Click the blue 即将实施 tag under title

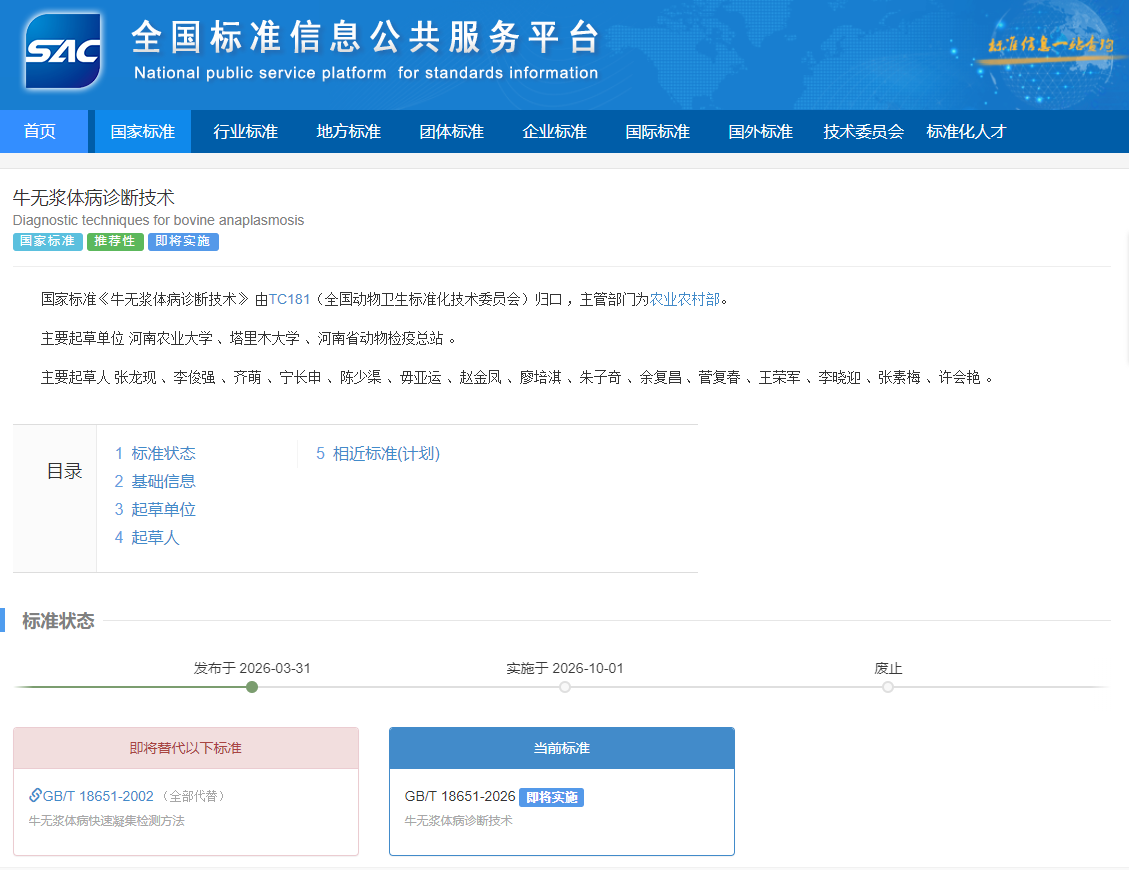183,242
